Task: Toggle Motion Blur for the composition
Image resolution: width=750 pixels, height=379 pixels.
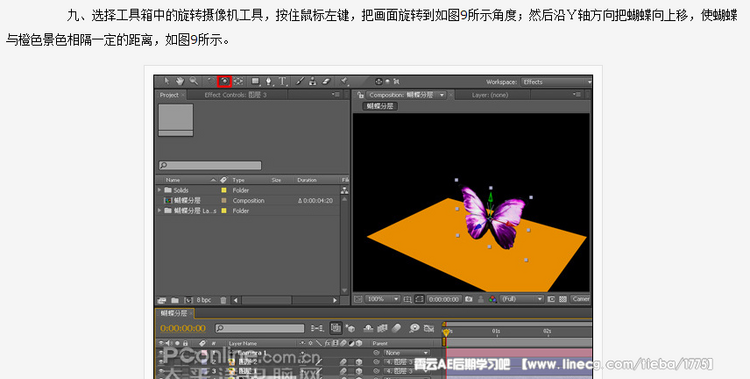Action: click(396, 328)
